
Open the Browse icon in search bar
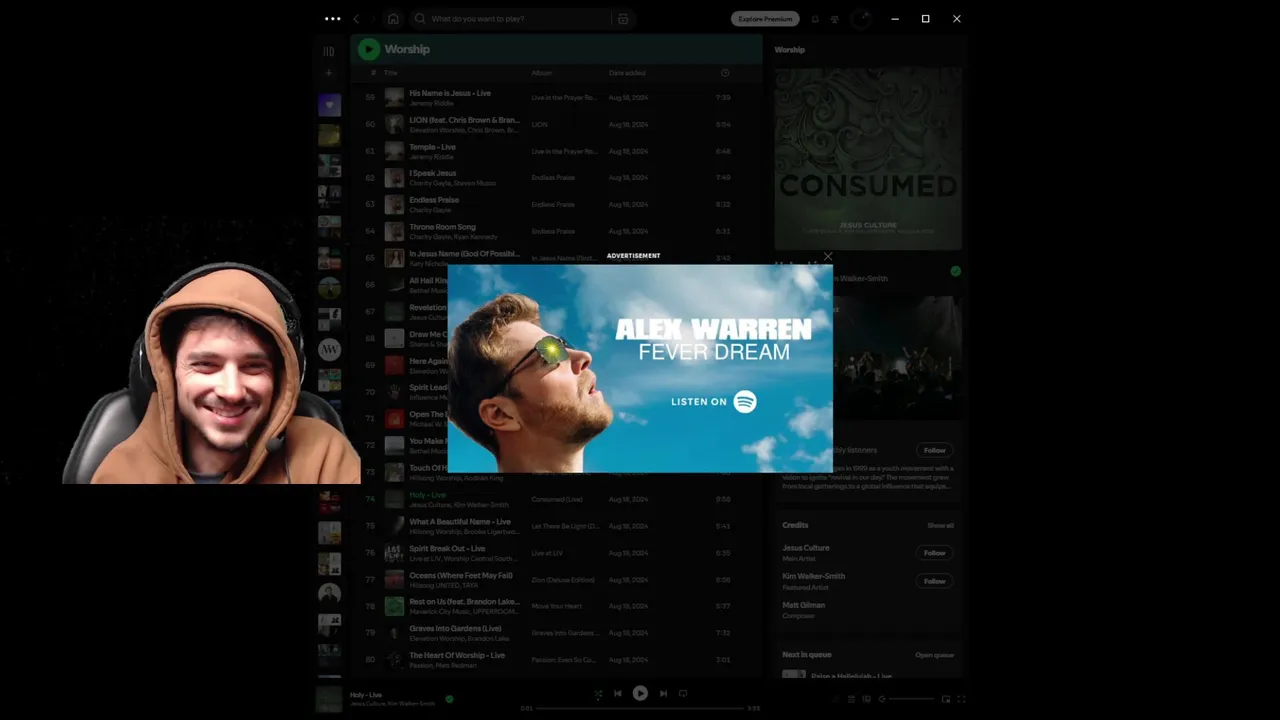pos(623,18)
